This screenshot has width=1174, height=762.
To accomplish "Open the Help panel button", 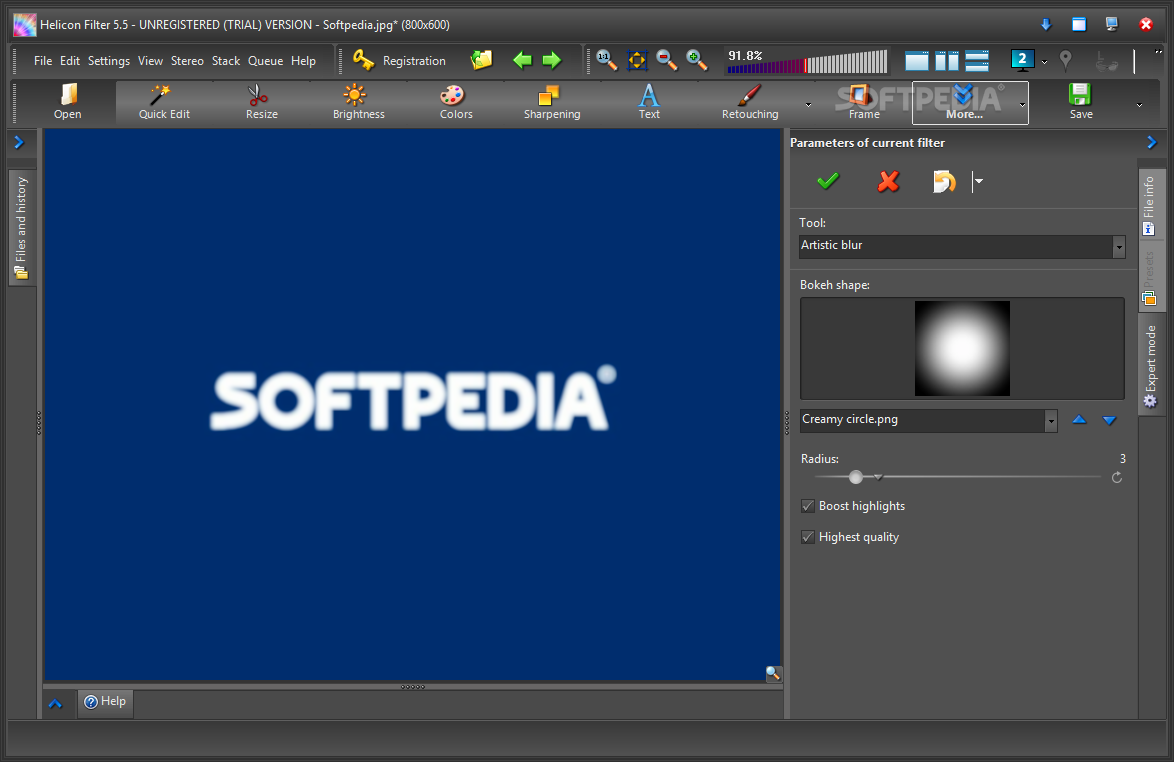I will click(105, 702).
